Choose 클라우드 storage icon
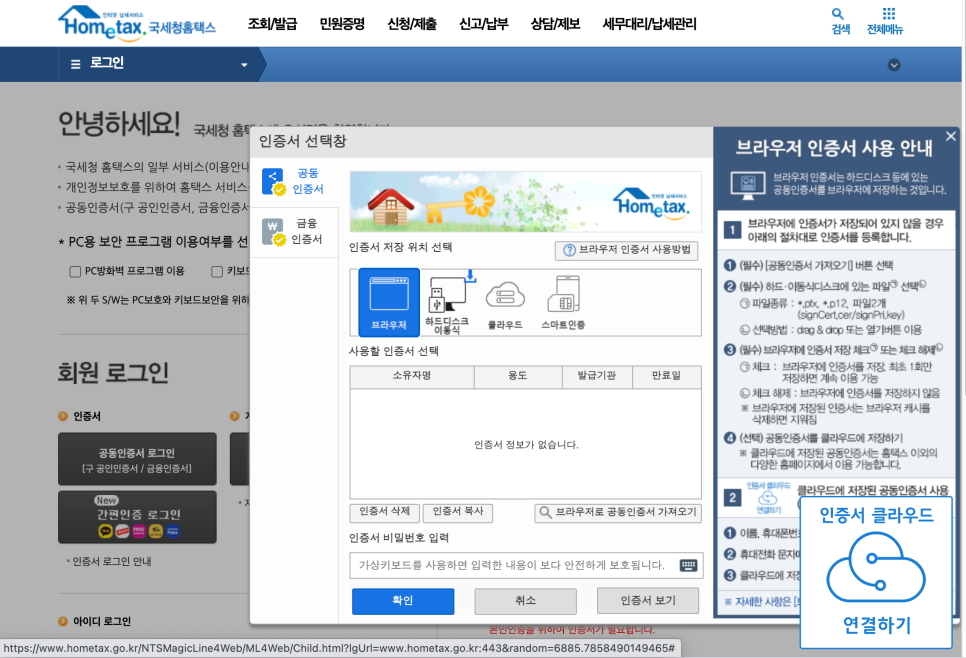 click(x=505, y=304)
